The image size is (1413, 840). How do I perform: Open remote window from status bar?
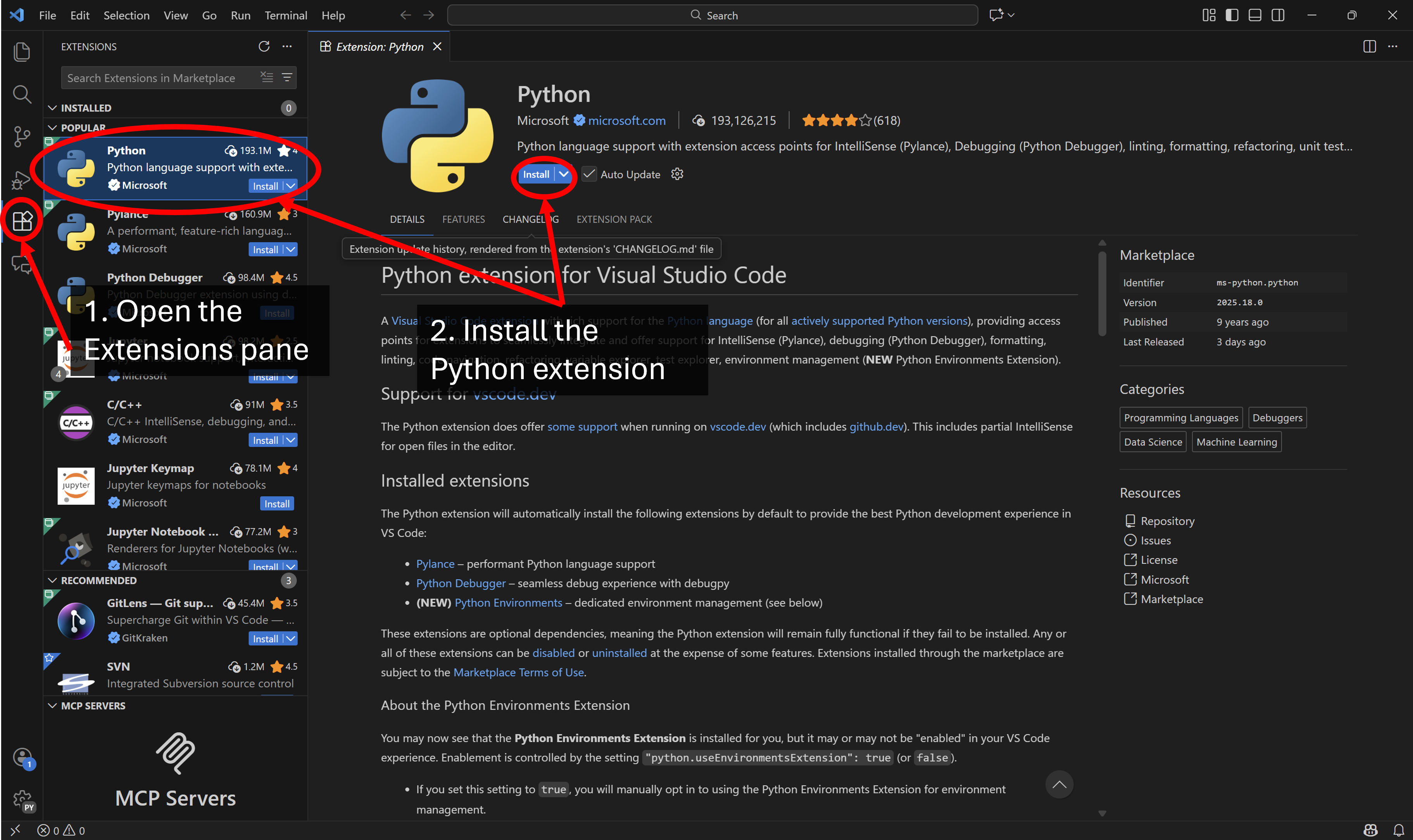[16, 830]
